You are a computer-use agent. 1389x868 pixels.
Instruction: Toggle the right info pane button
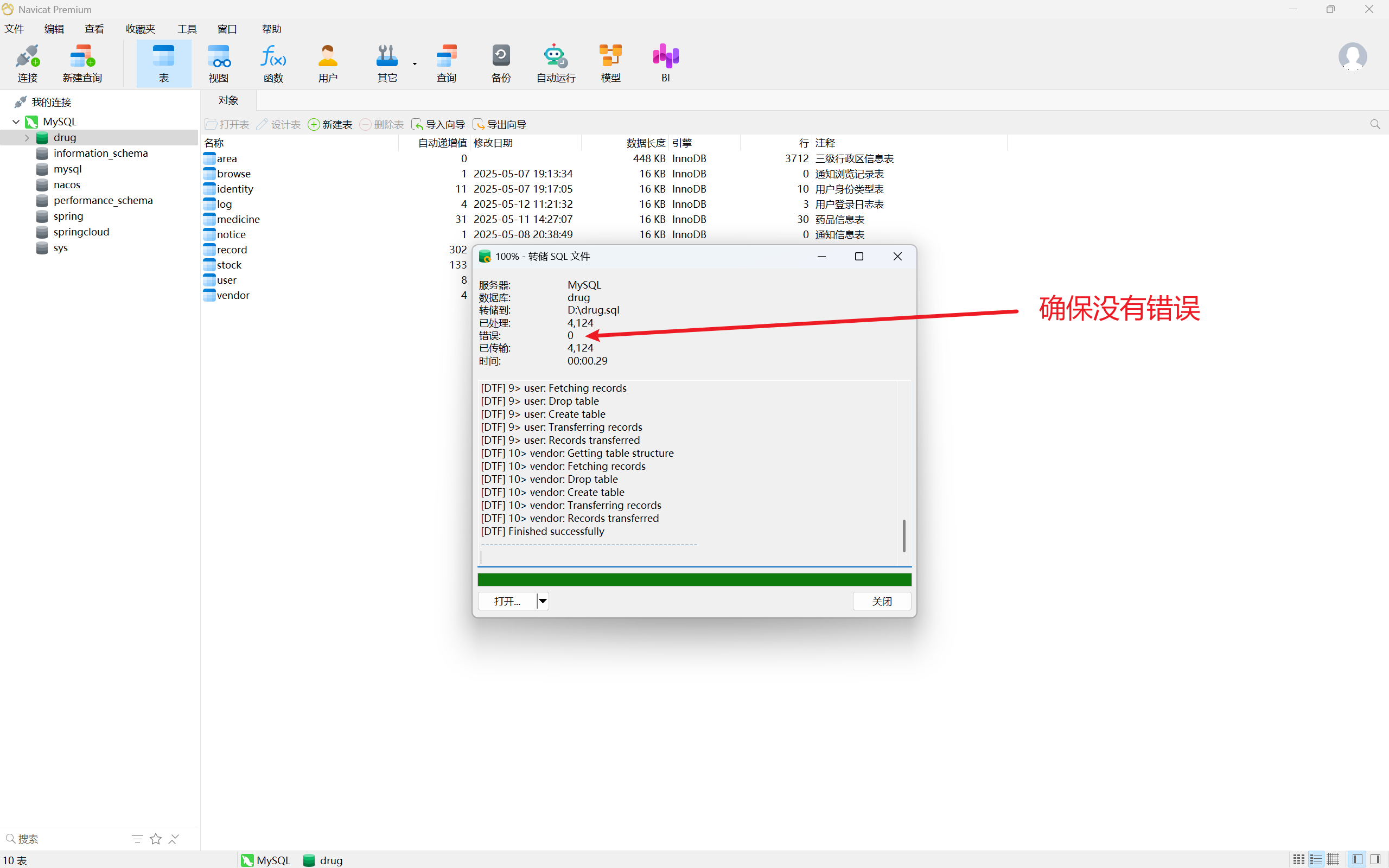(1375, 859)
